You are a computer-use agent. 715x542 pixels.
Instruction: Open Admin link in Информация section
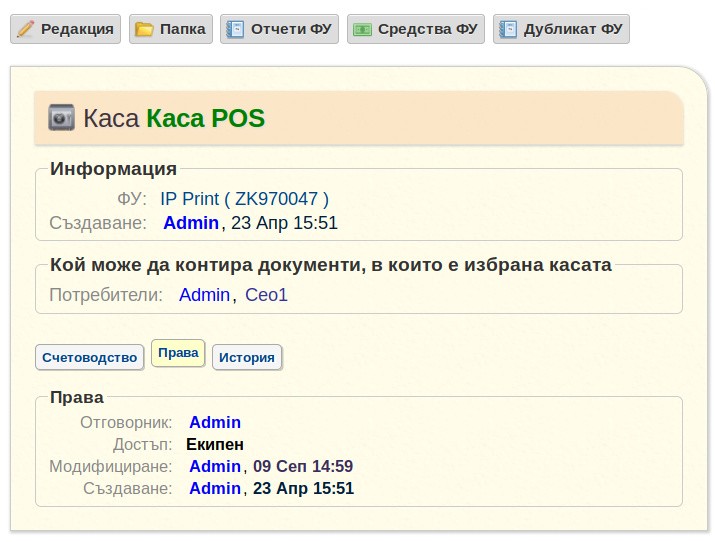tap(191, 223)
